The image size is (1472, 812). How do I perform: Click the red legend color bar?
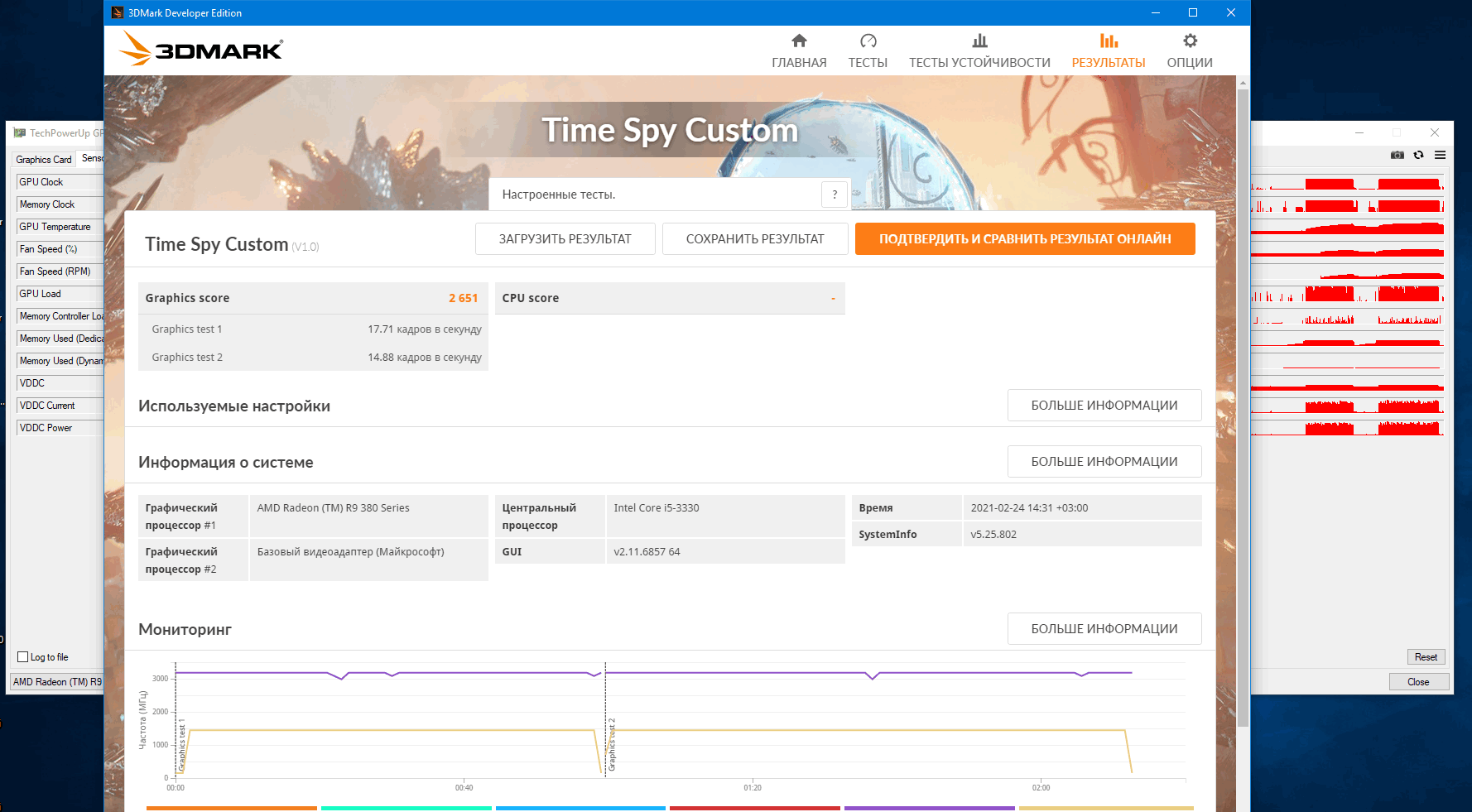coord(755,808)
